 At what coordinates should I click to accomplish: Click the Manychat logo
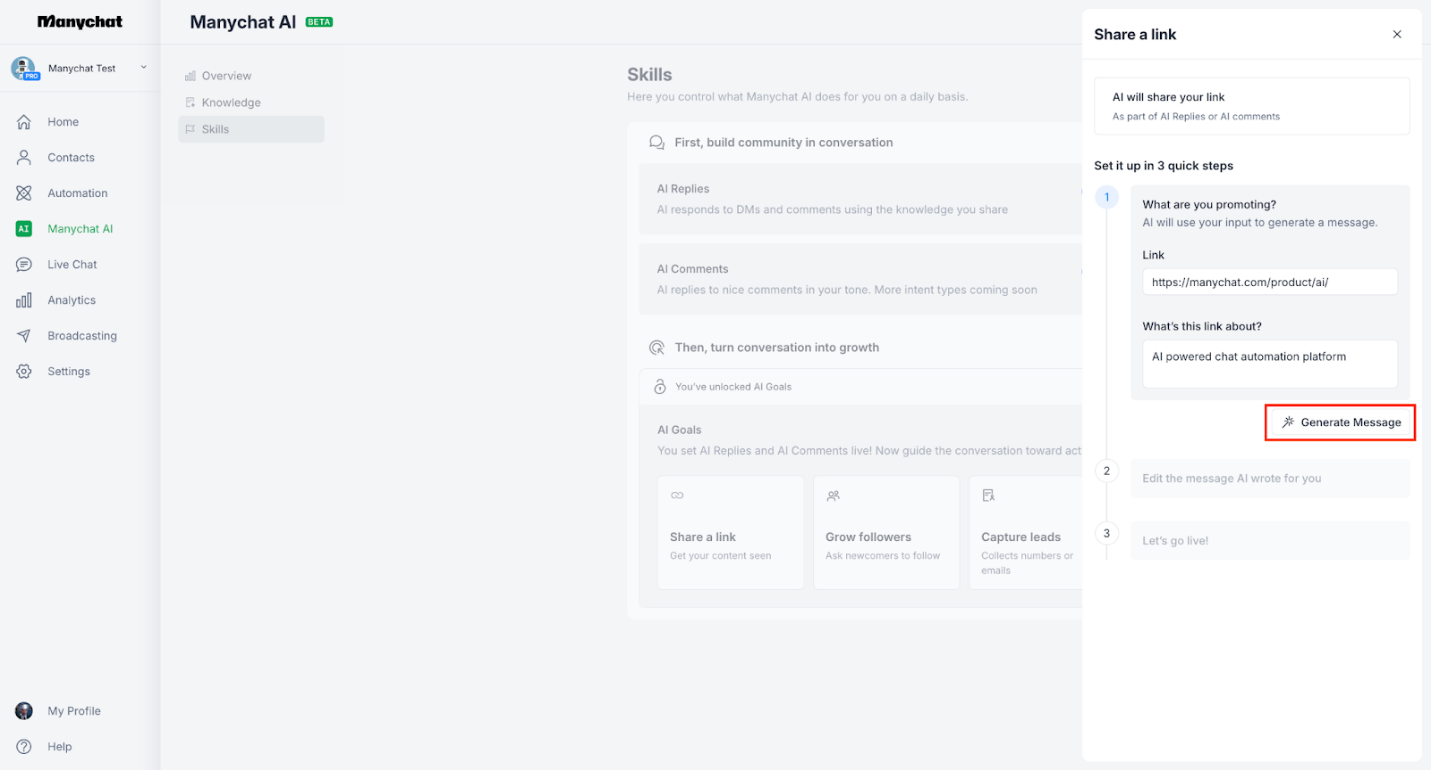pos(77,21)
